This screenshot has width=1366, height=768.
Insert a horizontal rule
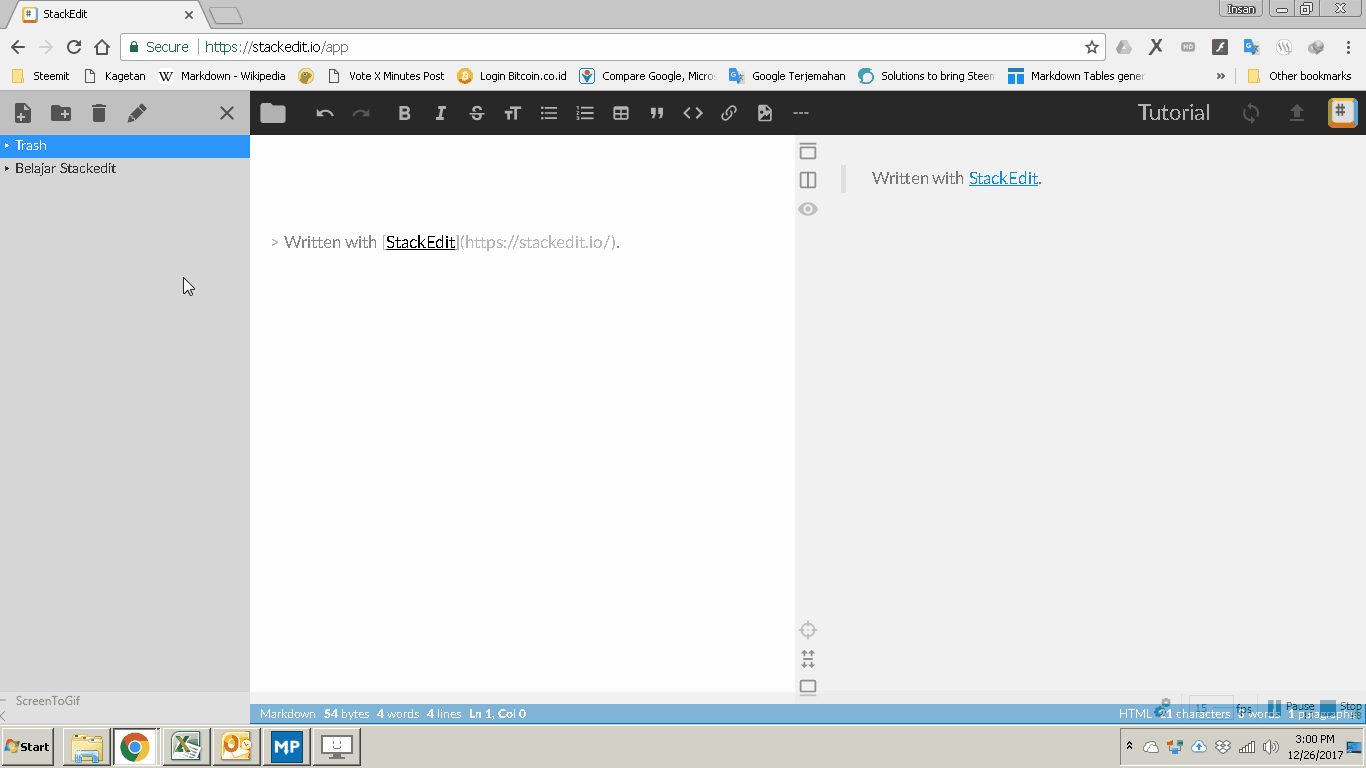(x=800, y=113)
